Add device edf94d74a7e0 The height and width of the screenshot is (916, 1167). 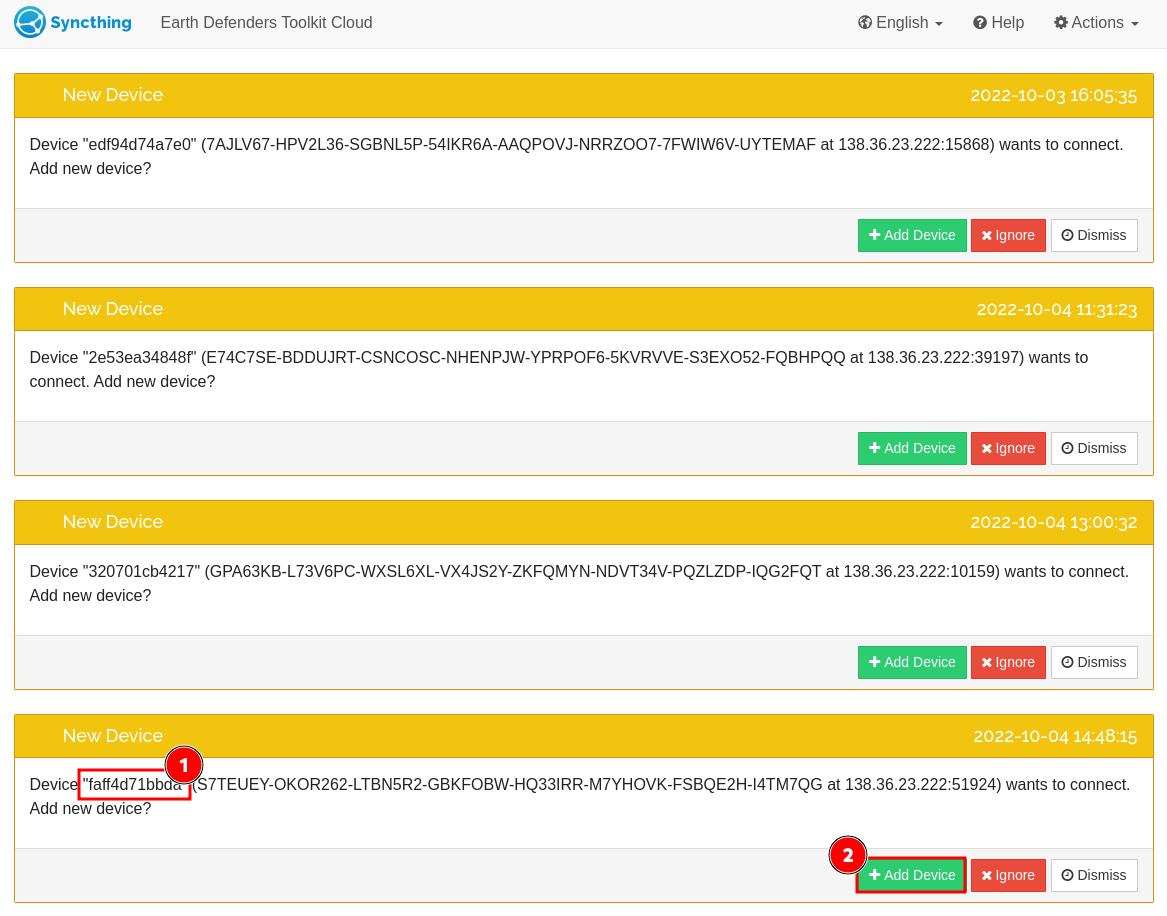pos(912,235)
